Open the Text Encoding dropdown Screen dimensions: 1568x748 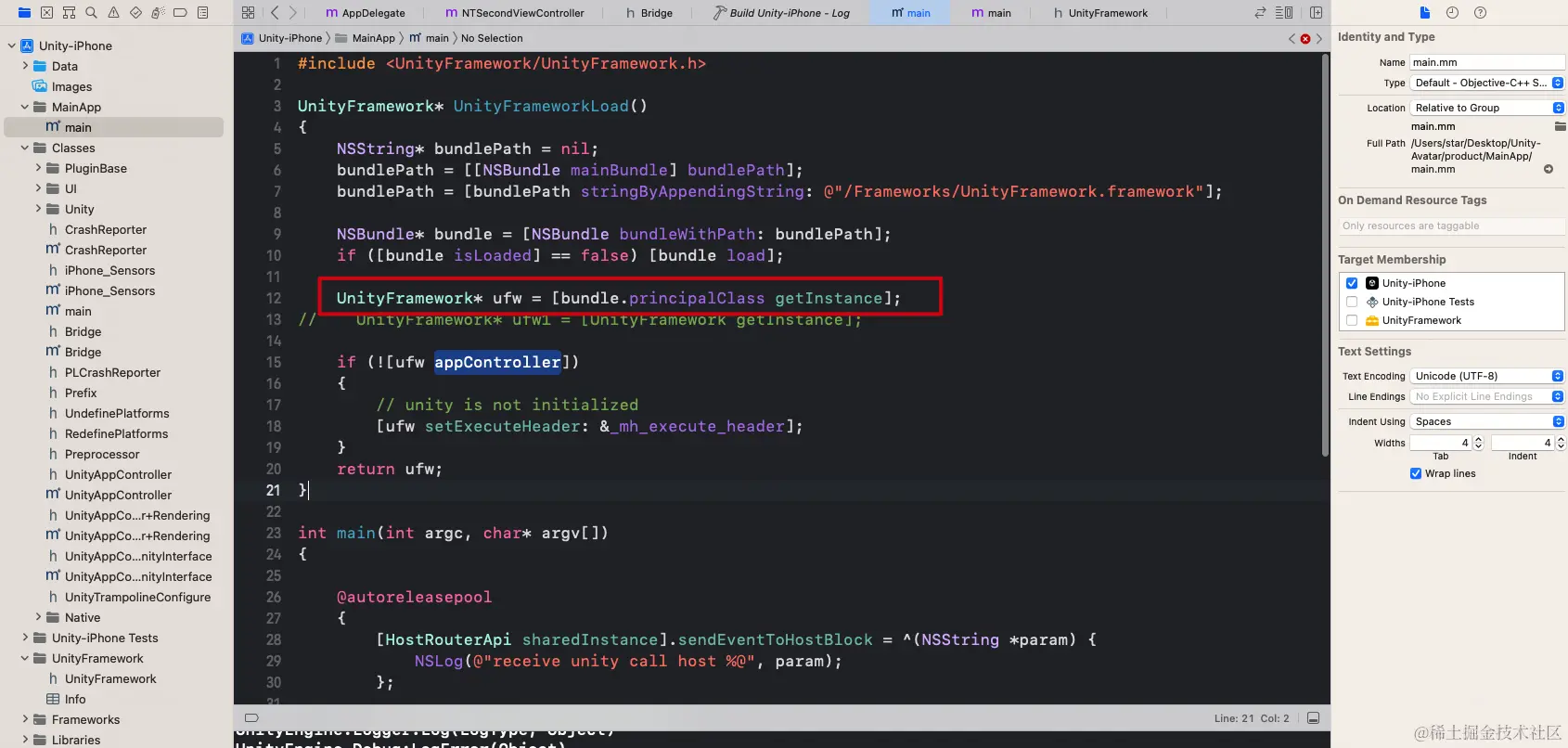[1487, 376]
